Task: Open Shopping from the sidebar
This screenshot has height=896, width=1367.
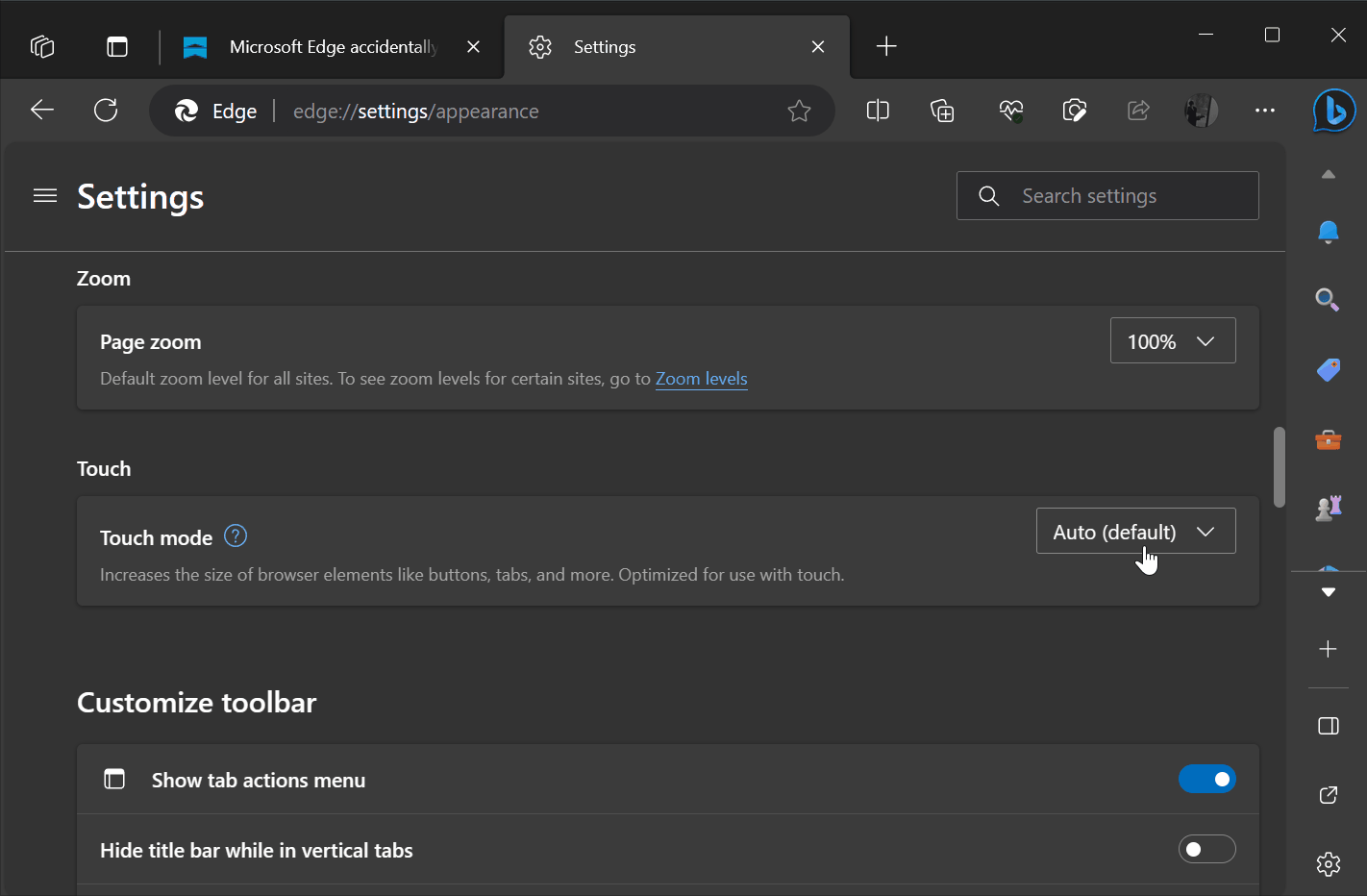Action: (1328, 369)
